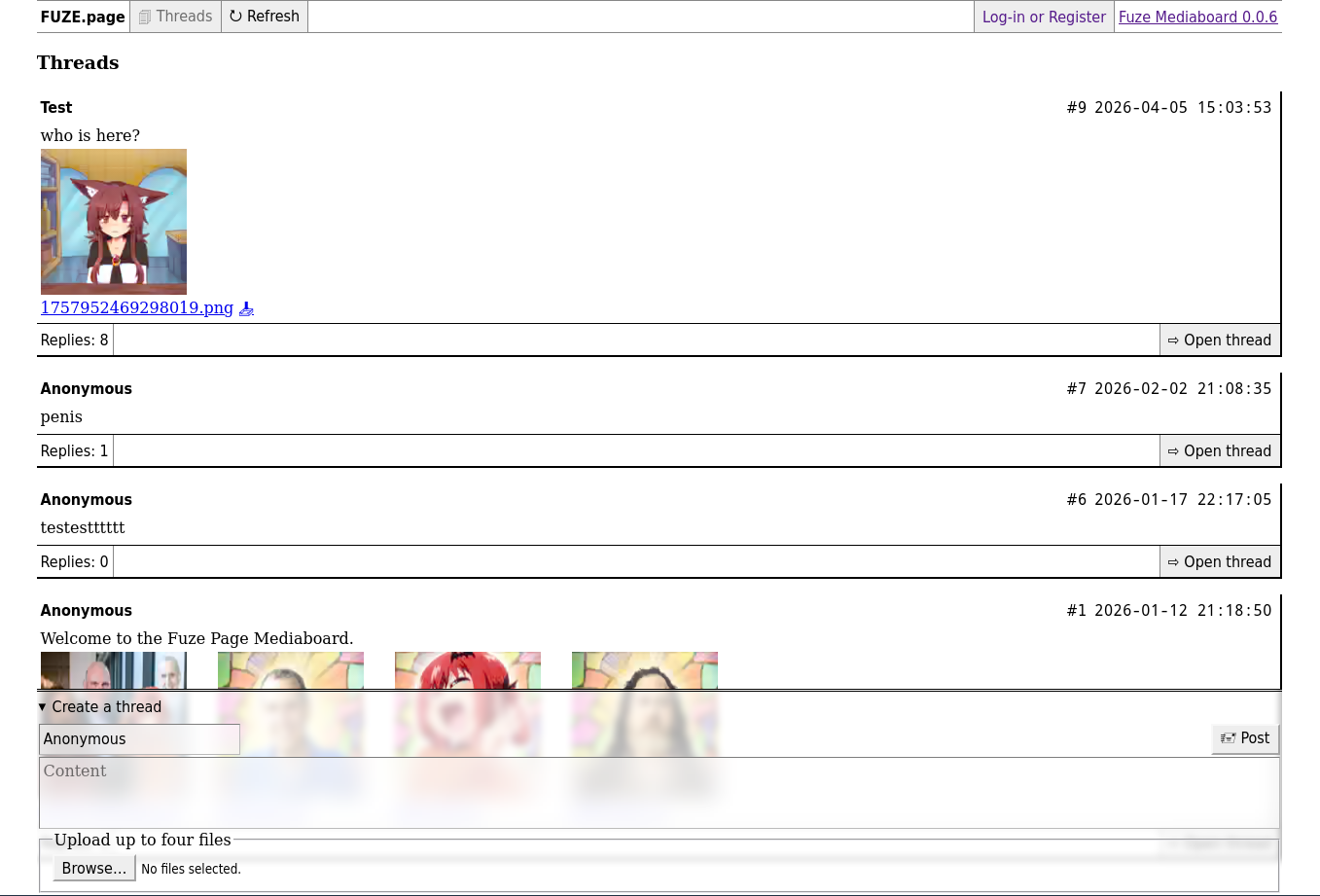
Task: Open thread #7 with one reply
Action: tap(1220, 451)
